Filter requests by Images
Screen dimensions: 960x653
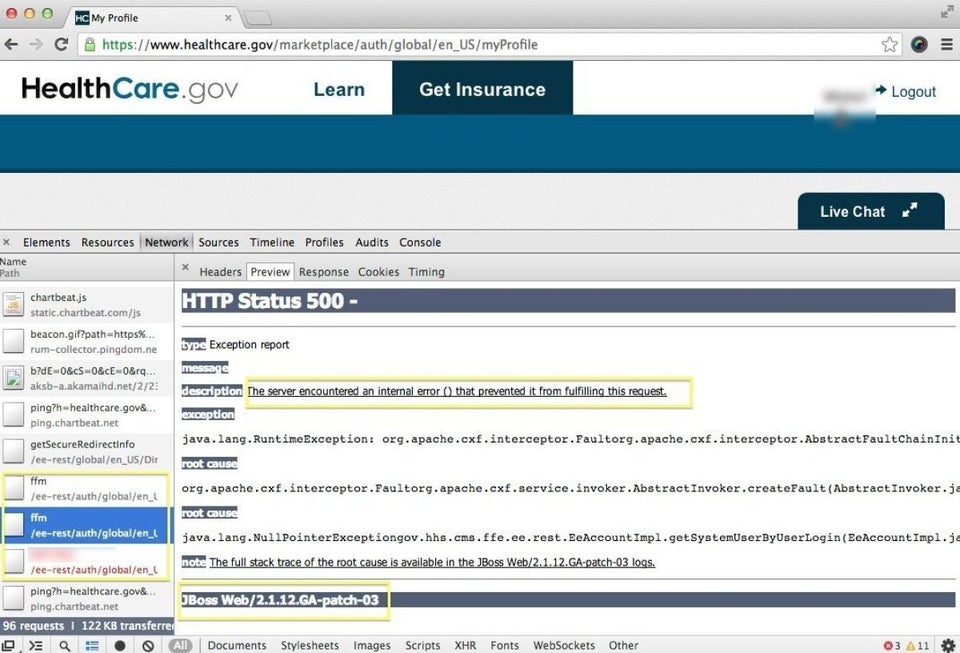[x=372, y=645]
